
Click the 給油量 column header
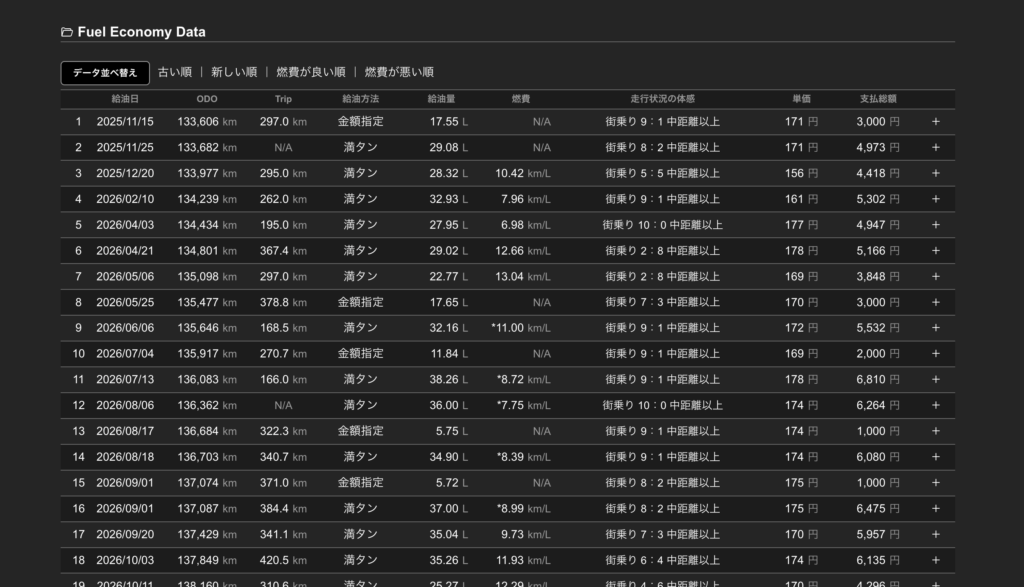[x=441, y=99]
